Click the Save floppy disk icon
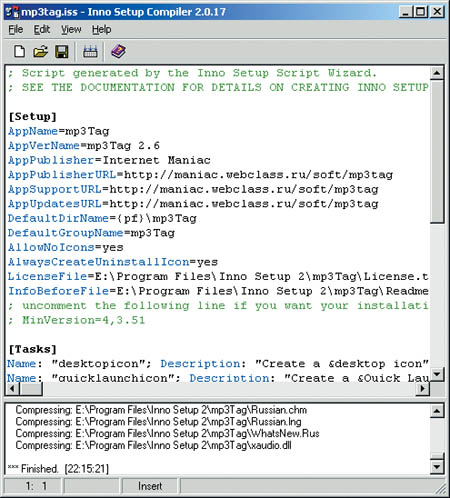The image size is (450, 498). pos(62,52)
